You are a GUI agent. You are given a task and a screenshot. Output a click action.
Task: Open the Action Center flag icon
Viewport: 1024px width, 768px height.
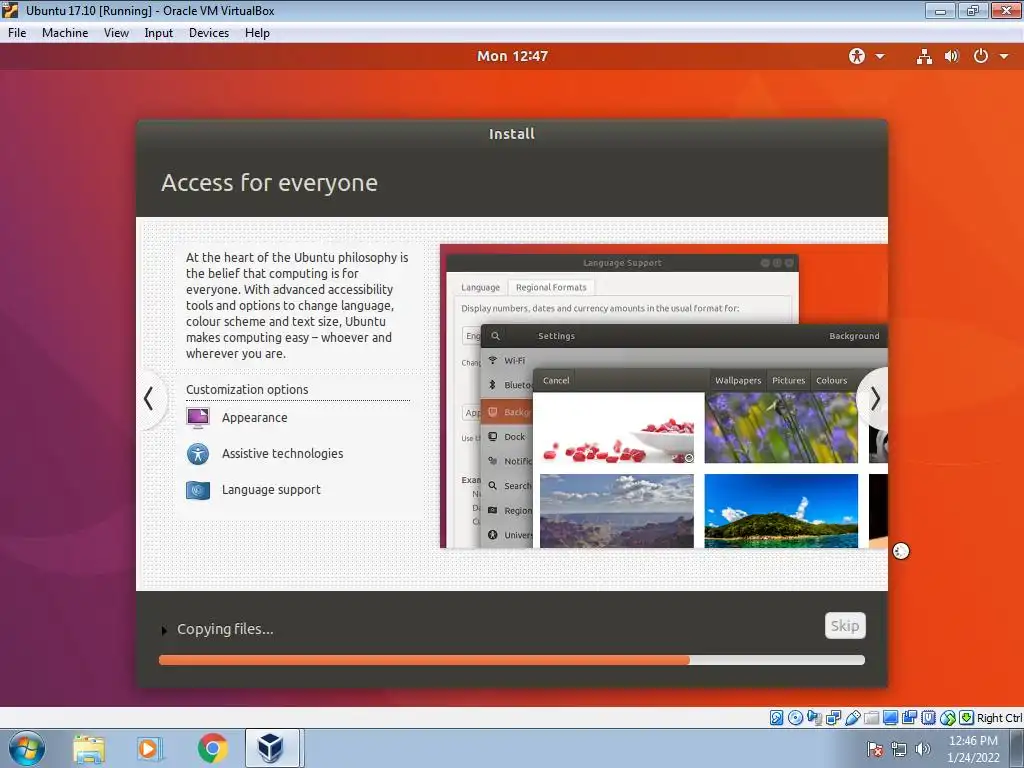pos(875,749)
